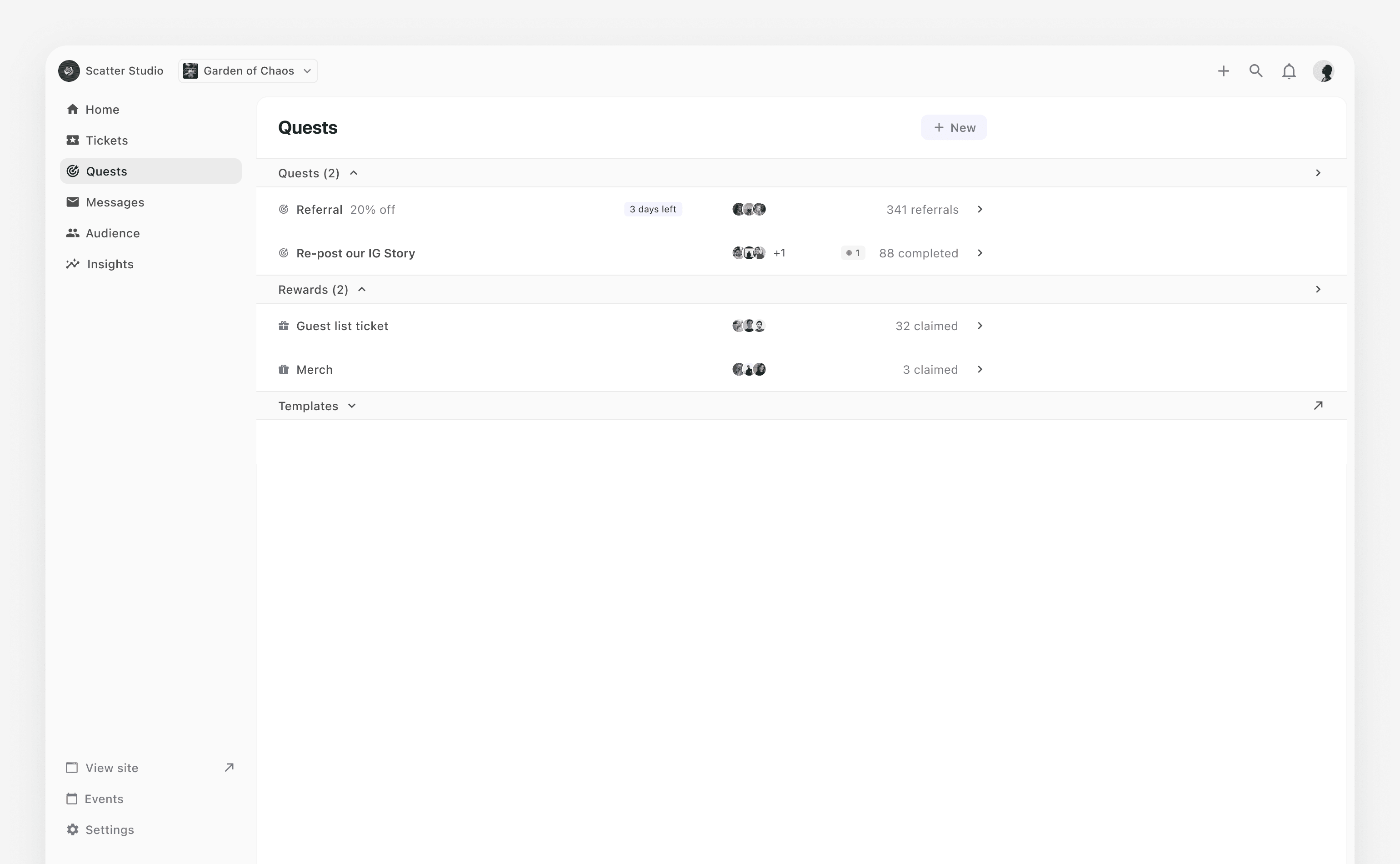Viewport: 1400px width, 864px height.
Task: Go to Tickets in sidebar
Action: point(106,141)
